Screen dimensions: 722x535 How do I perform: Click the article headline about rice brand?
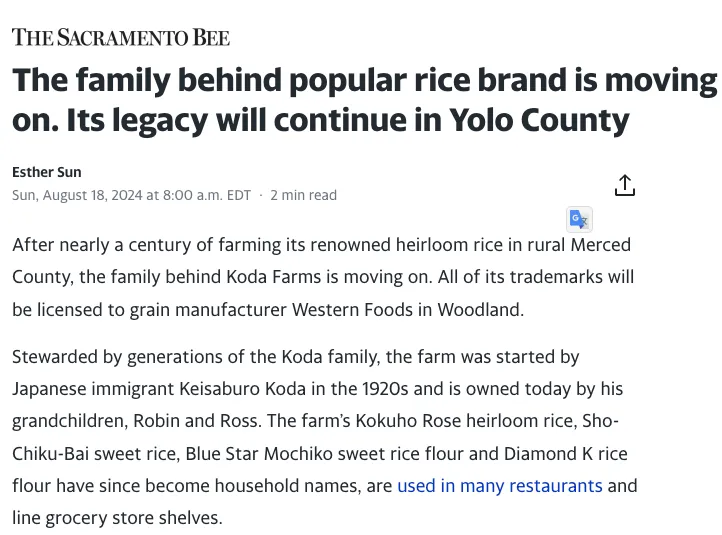pyautogui.click(x=364, y=100)
